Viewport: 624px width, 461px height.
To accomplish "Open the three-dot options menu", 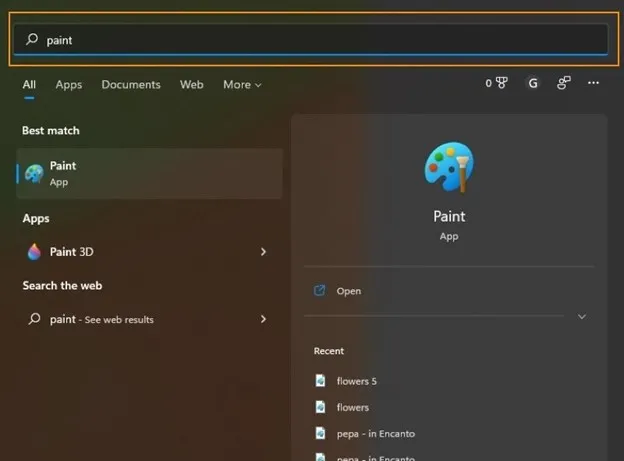I will tap(594, 84).
